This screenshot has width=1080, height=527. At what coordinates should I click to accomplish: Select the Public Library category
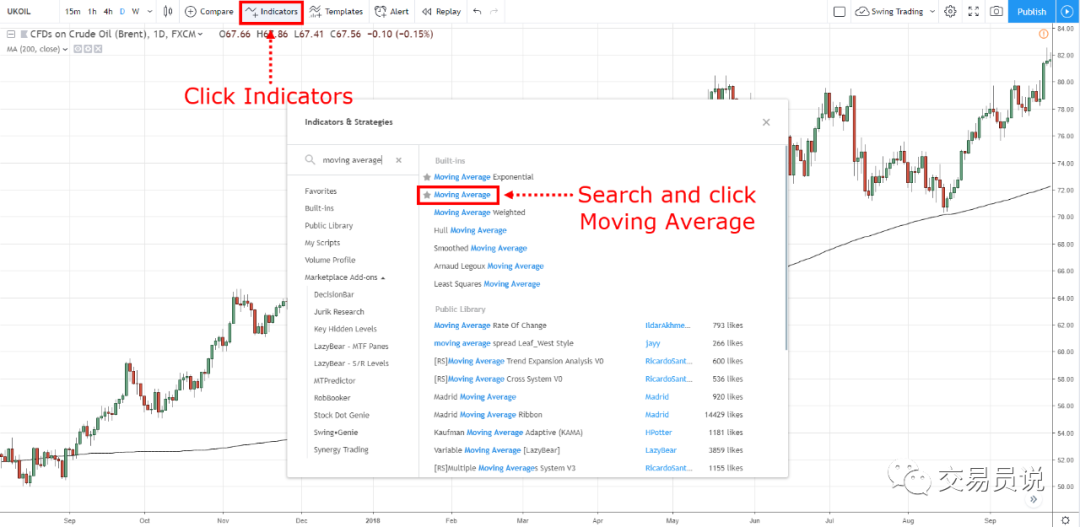point(329,225)
